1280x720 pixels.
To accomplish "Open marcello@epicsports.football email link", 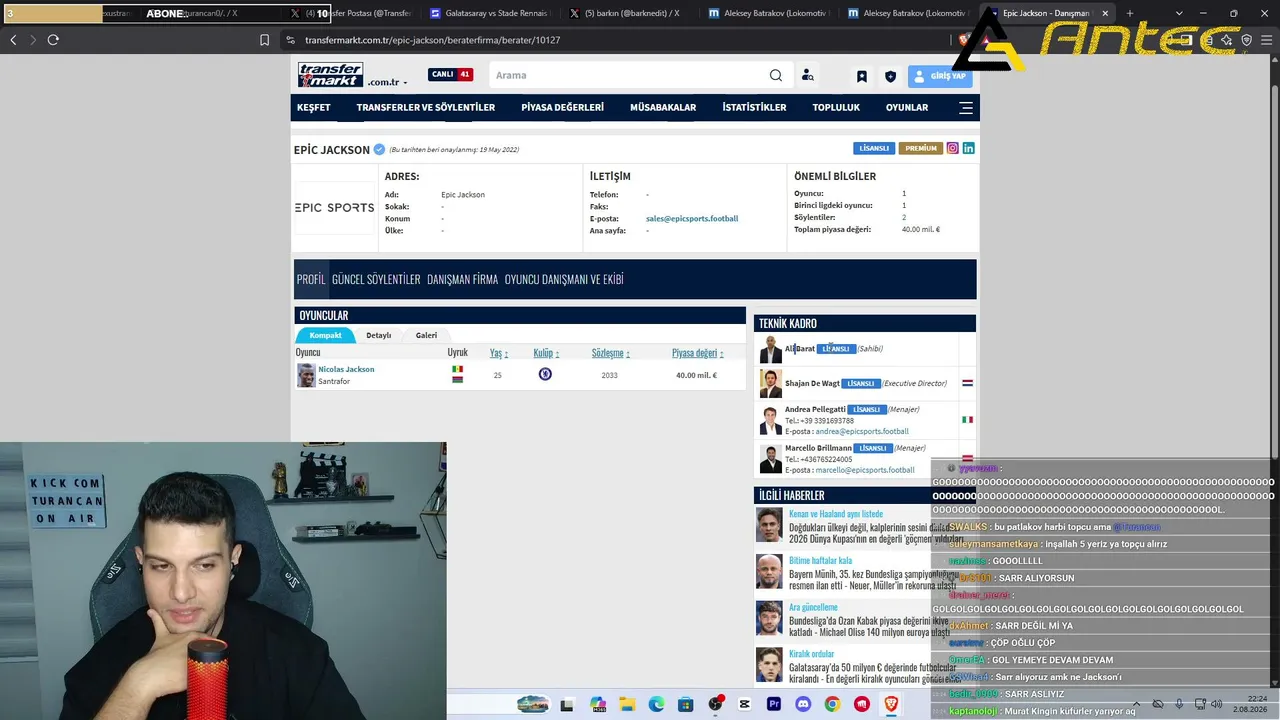I will coord(865,470).
